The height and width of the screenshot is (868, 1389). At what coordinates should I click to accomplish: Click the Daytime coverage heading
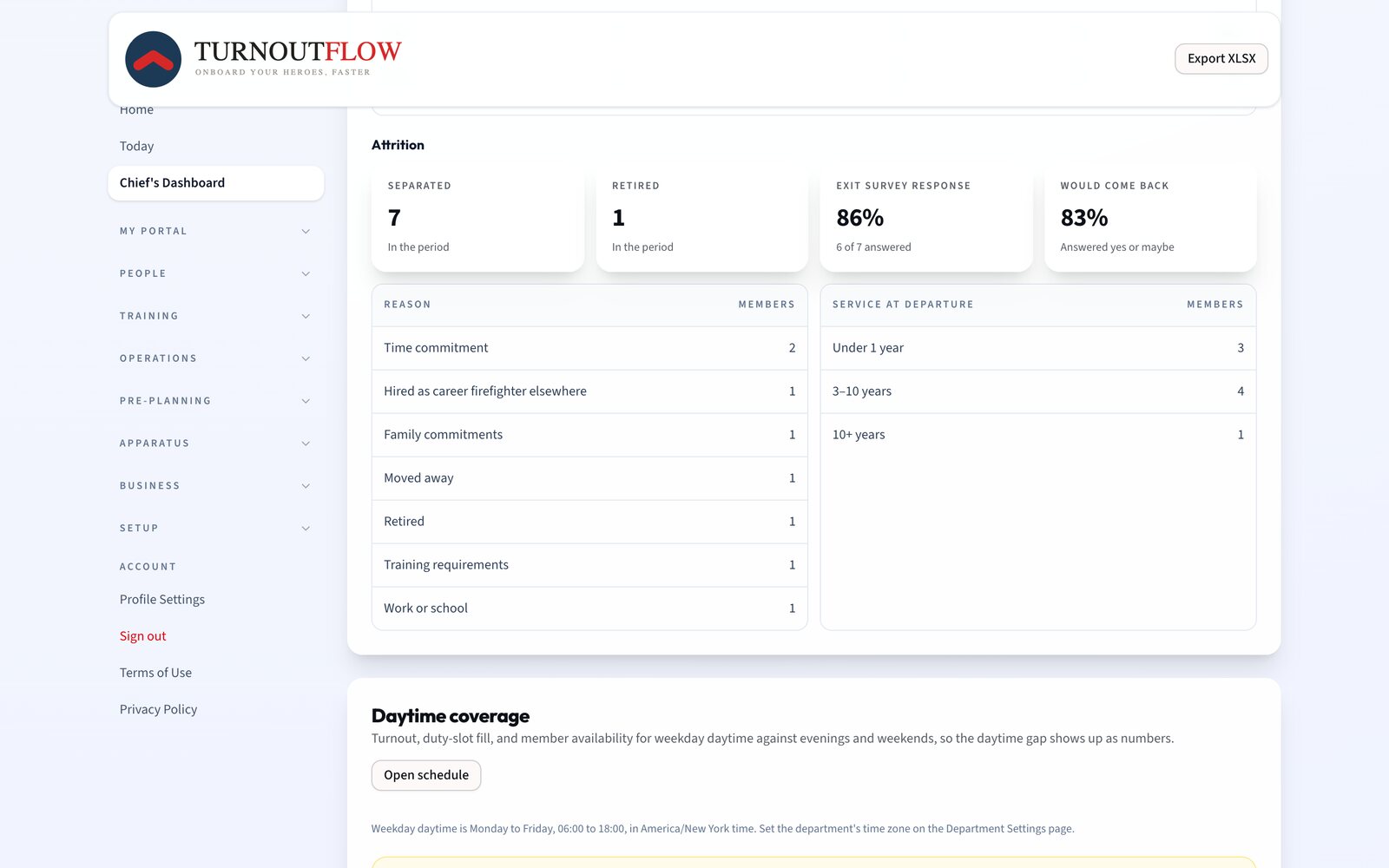coord(451,716)
